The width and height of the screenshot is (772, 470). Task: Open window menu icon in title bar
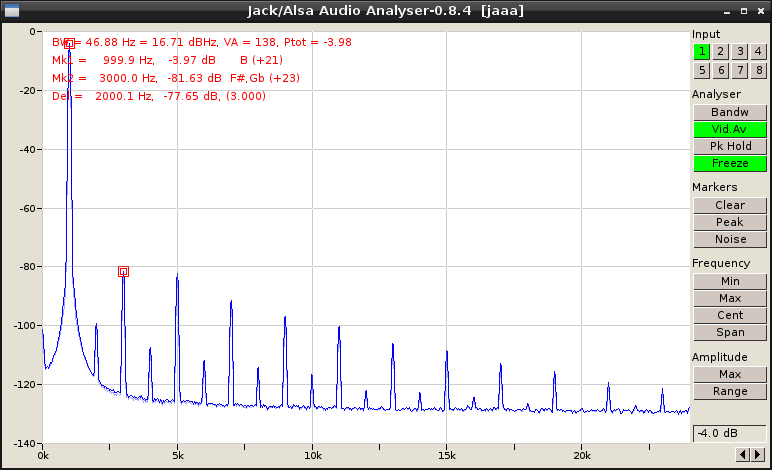pyautogui.click(x=12, y=10)
